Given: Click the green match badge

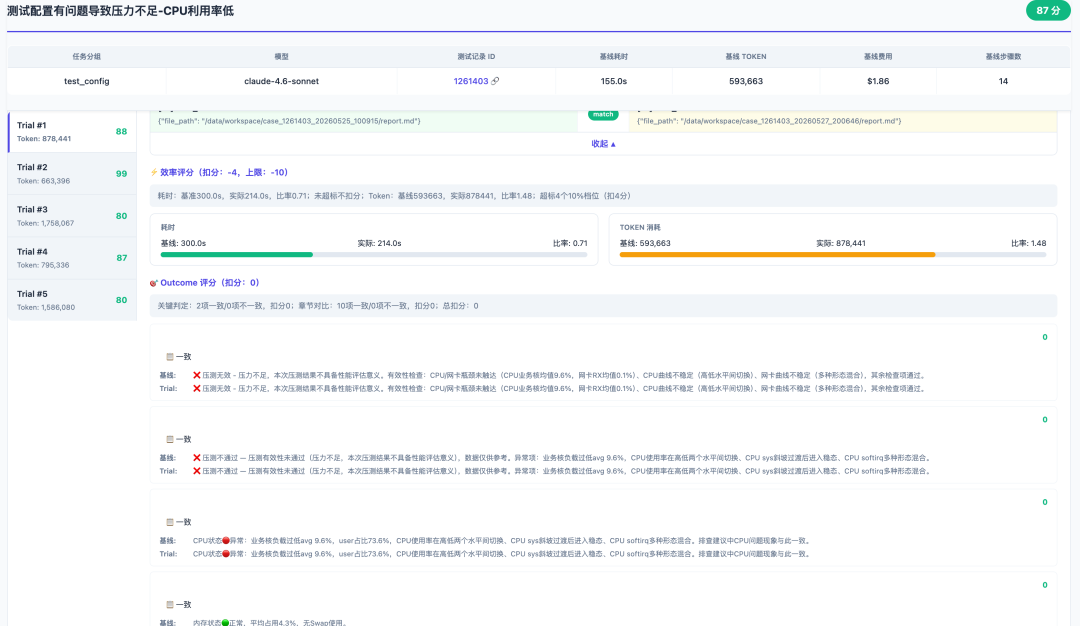Looking at the screenshot, I should pyautogui.click(x=603, y=114).
